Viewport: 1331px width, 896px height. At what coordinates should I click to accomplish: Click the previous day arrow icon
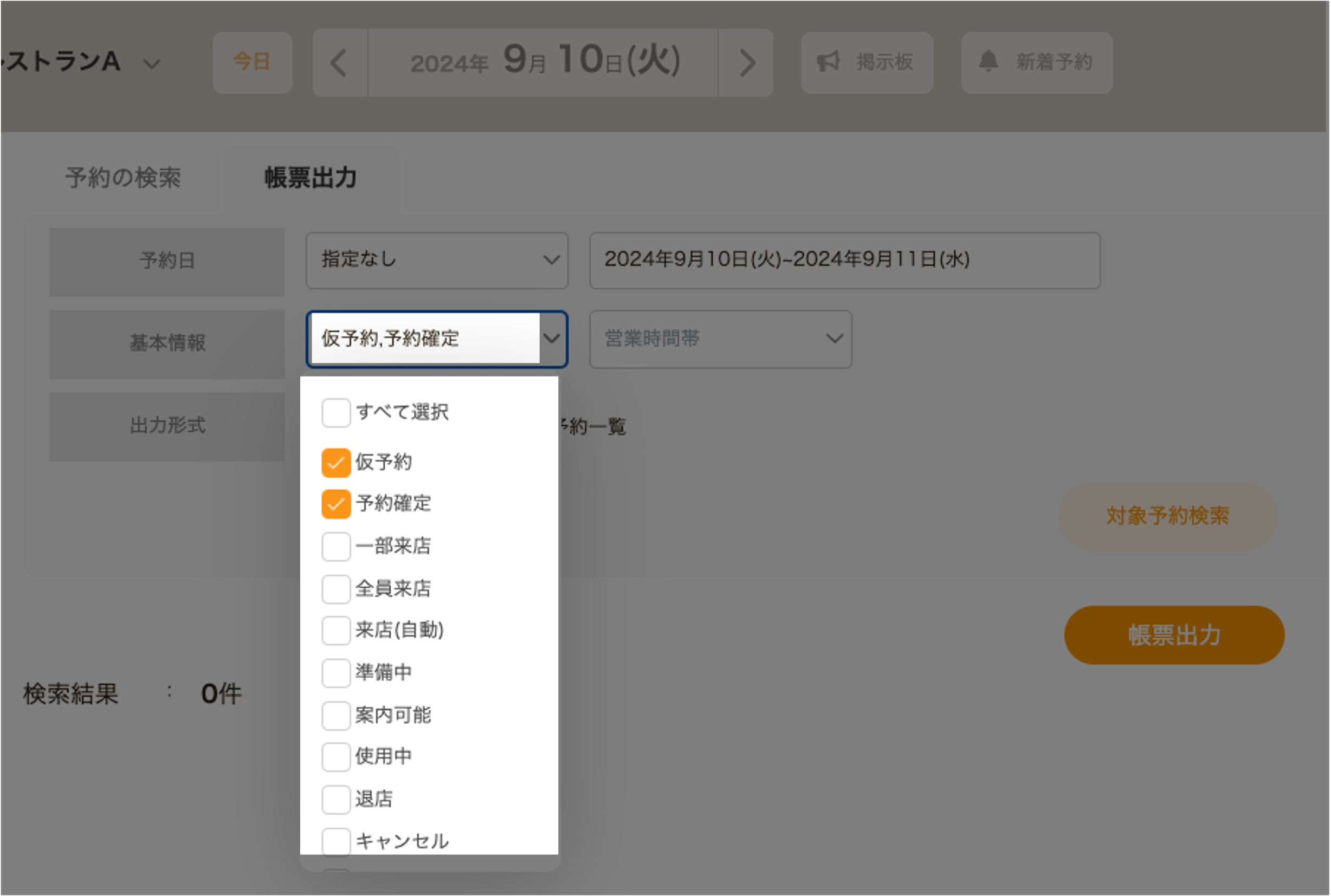coord(339,63)
